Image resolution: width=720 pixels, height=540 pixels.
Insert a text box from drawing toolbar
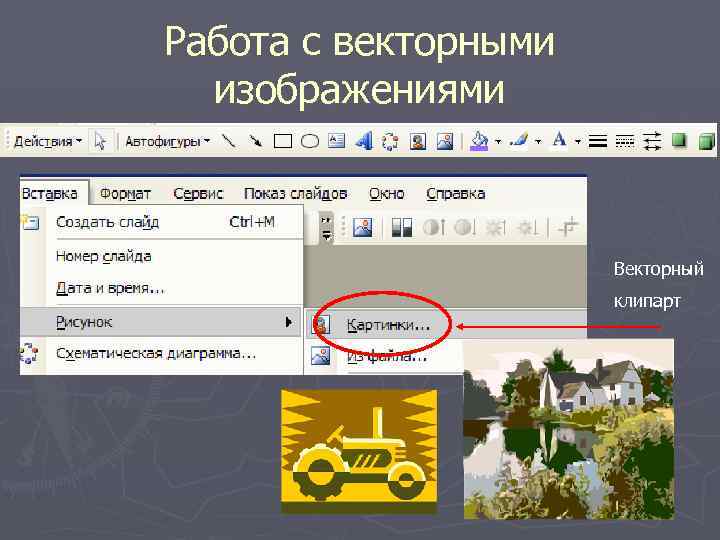pyautogui.click(x=336, y=141)
